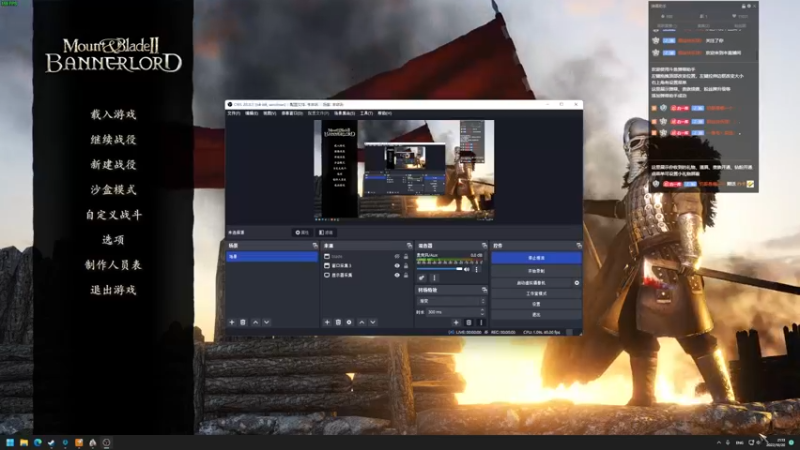The image size is (800, 450).
Task: Increase the 300 ms duration with the up spinner arrow
Action: click(482, 310)
